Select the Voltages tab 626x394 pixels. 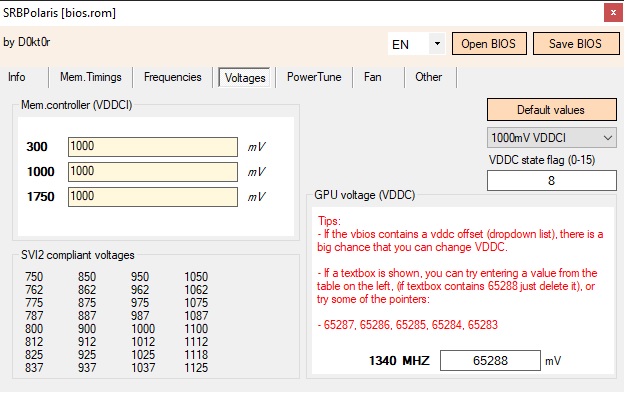[245, 77]
